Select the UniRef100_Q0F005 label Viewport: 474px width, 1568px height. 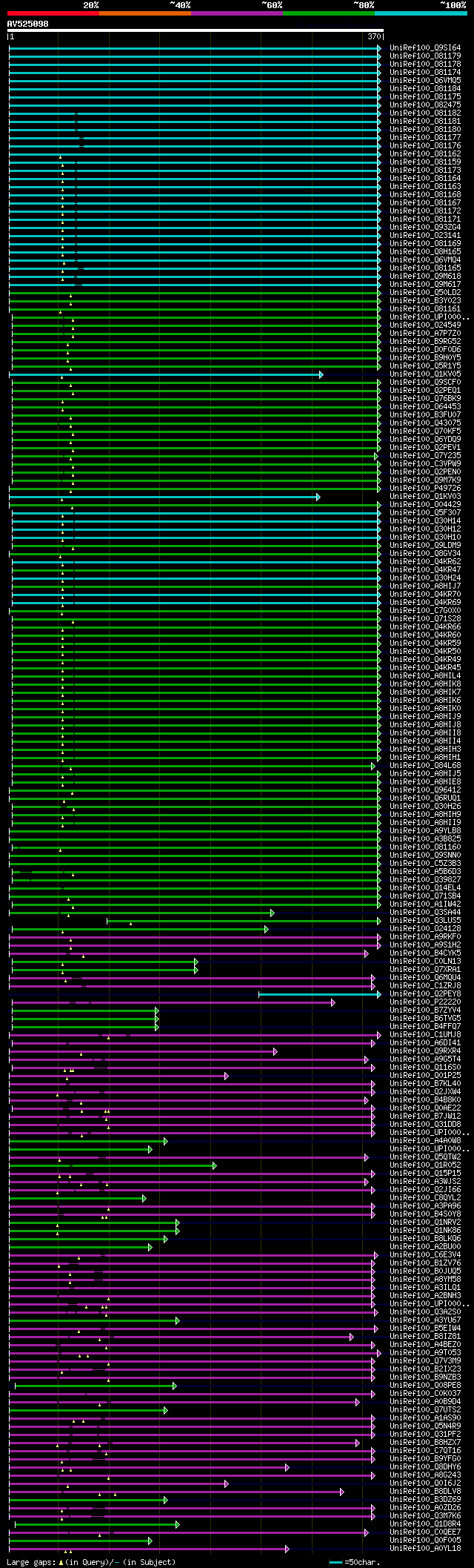(425, 1541)
